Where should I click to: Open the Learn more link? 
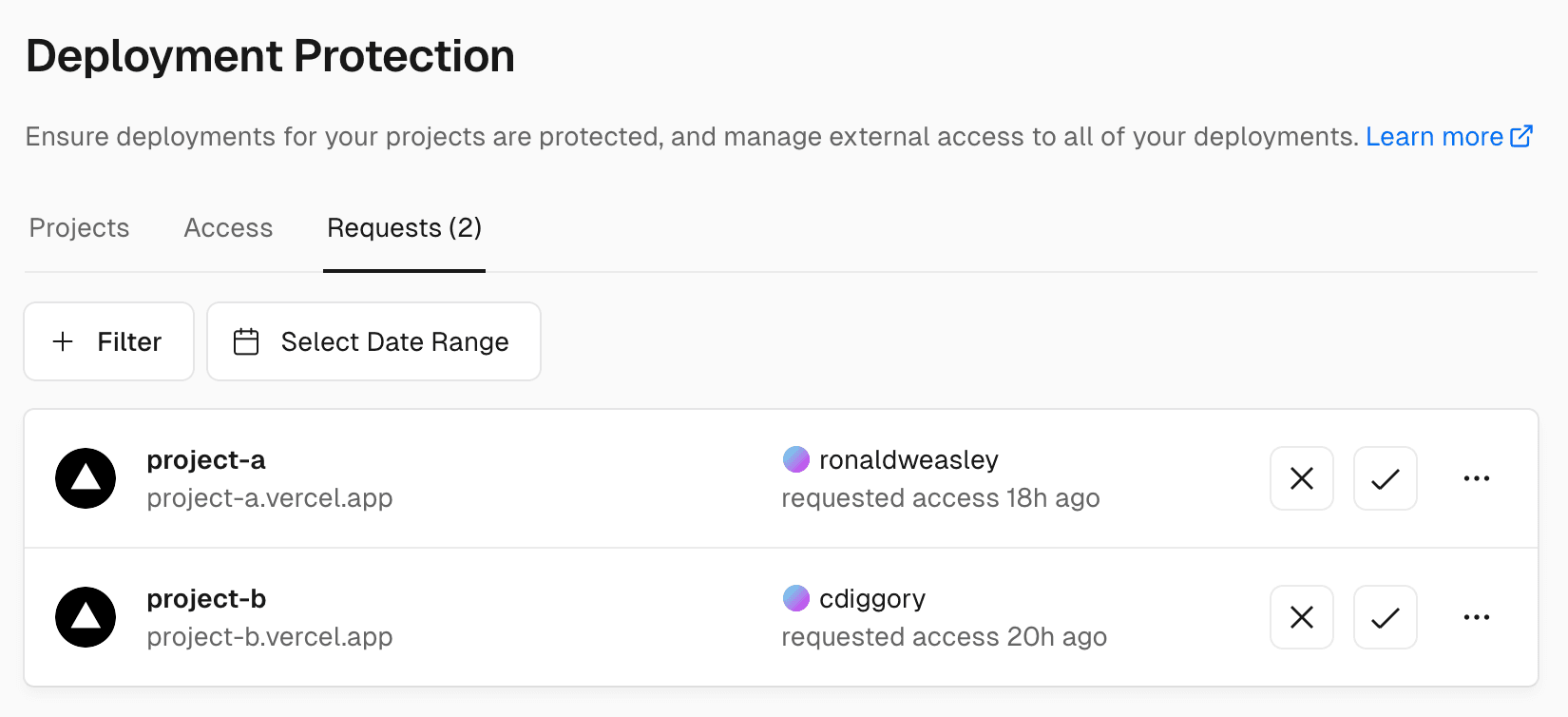point(1435,136)
